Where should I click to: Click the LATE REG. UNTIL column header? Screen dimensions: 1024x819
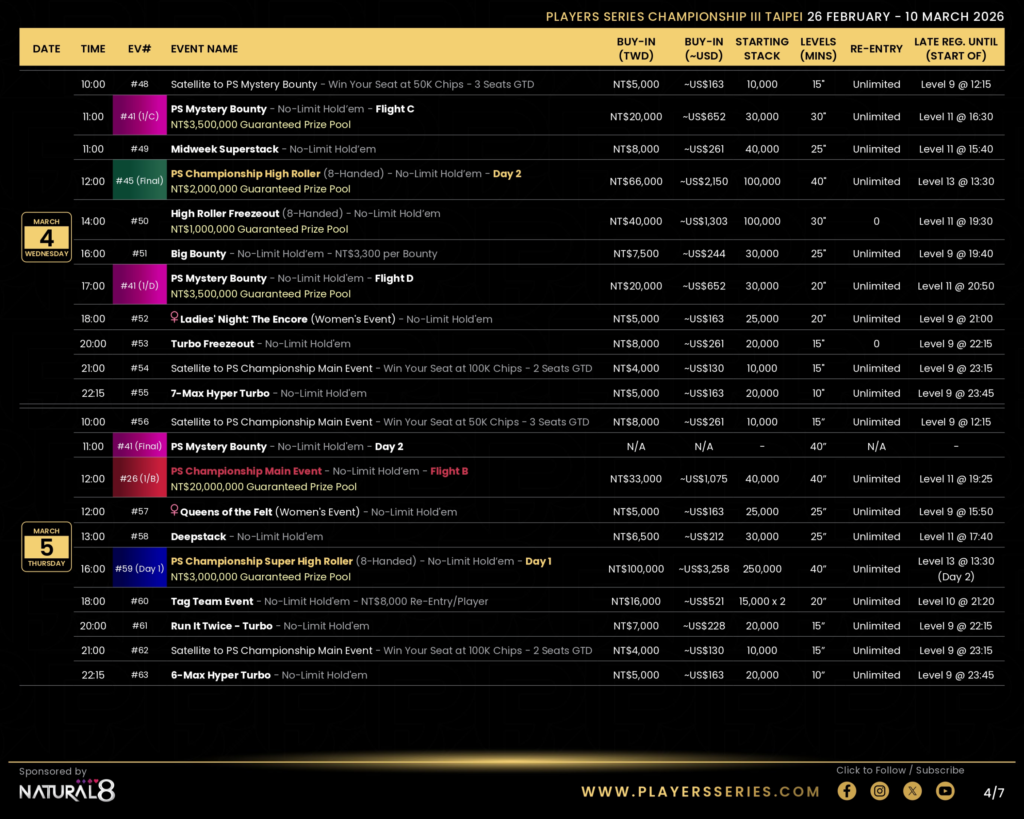click(955, 49)
